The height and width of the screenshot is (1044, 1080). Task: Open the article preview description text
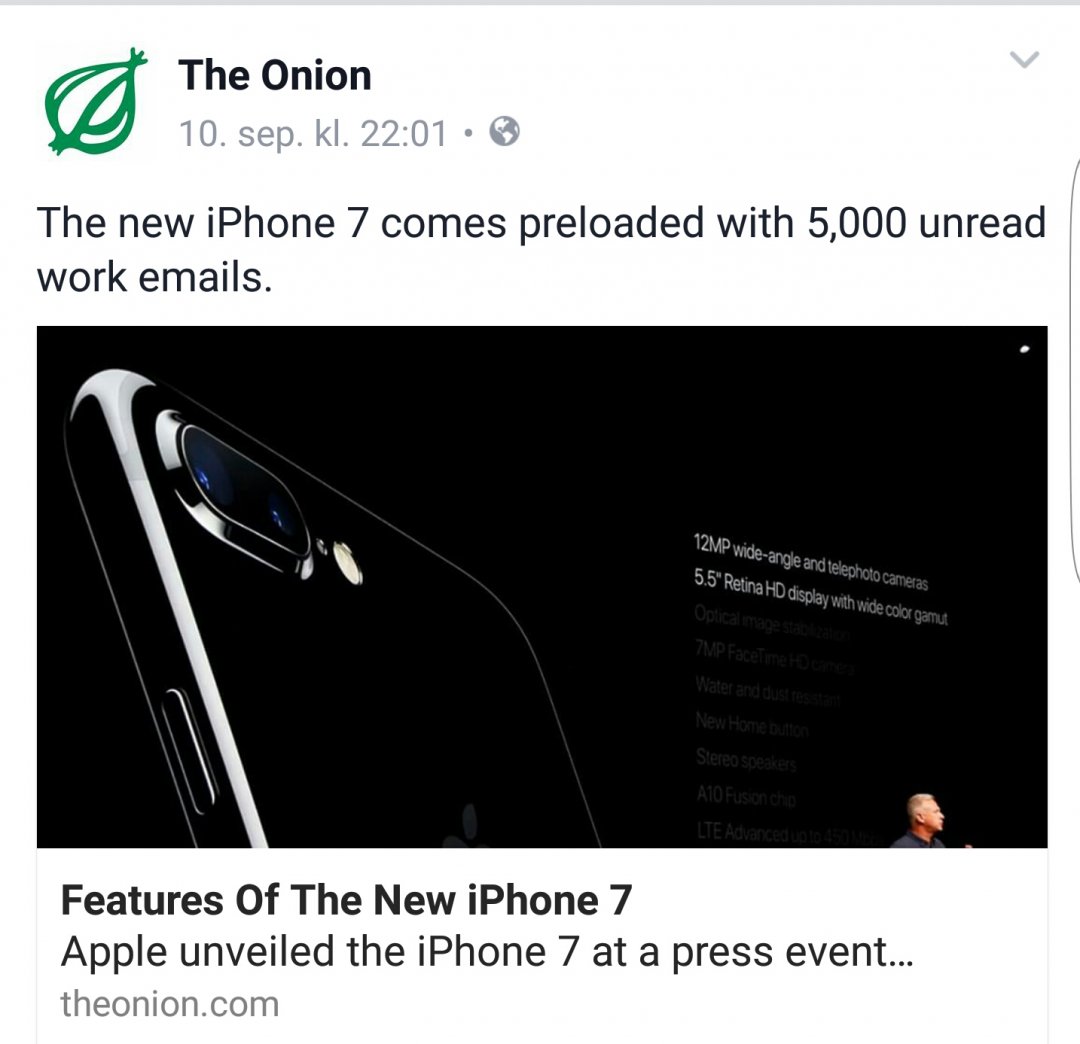coord(400,951)
